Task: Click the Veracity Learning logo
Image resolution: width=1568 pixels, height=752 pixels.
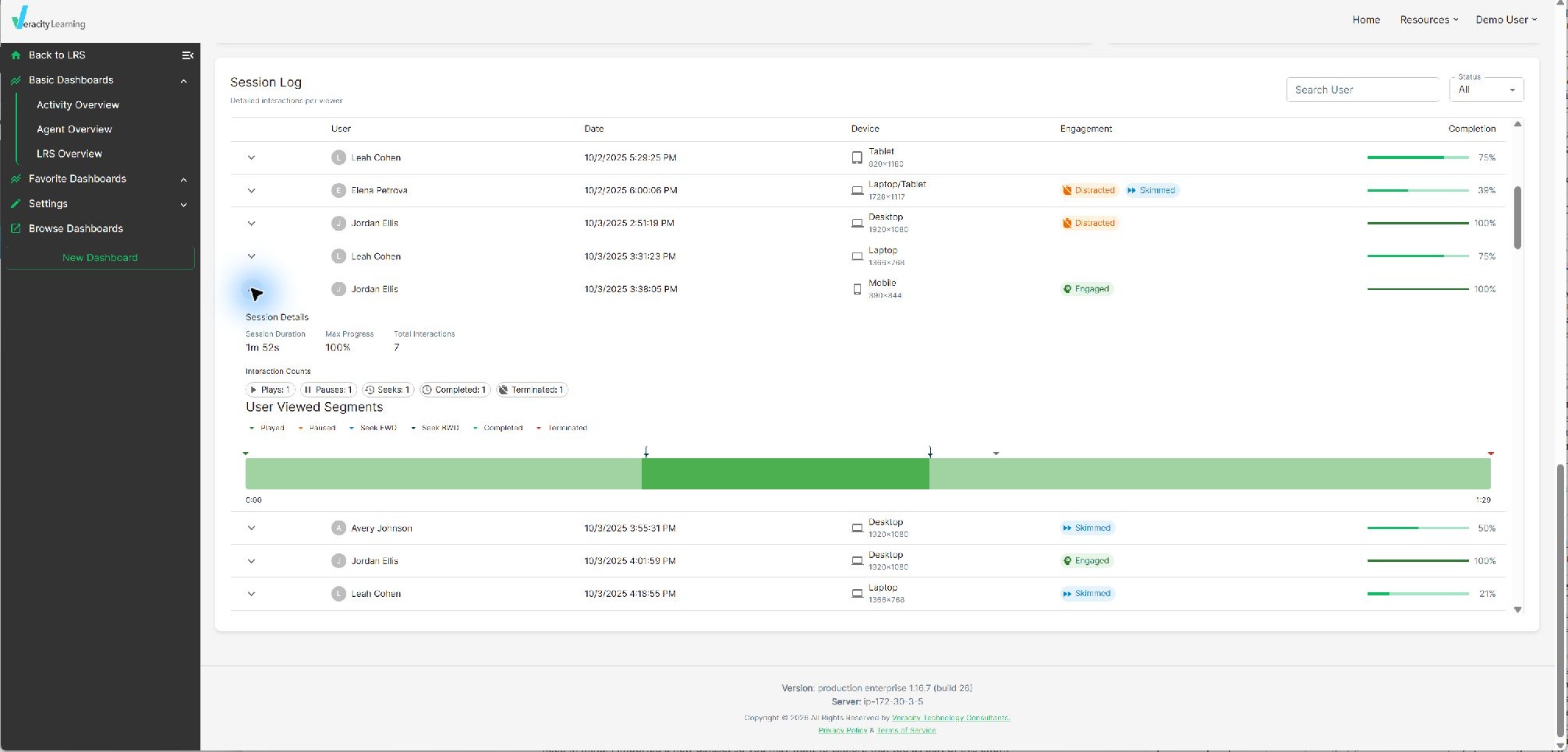Action: (48, 19)
